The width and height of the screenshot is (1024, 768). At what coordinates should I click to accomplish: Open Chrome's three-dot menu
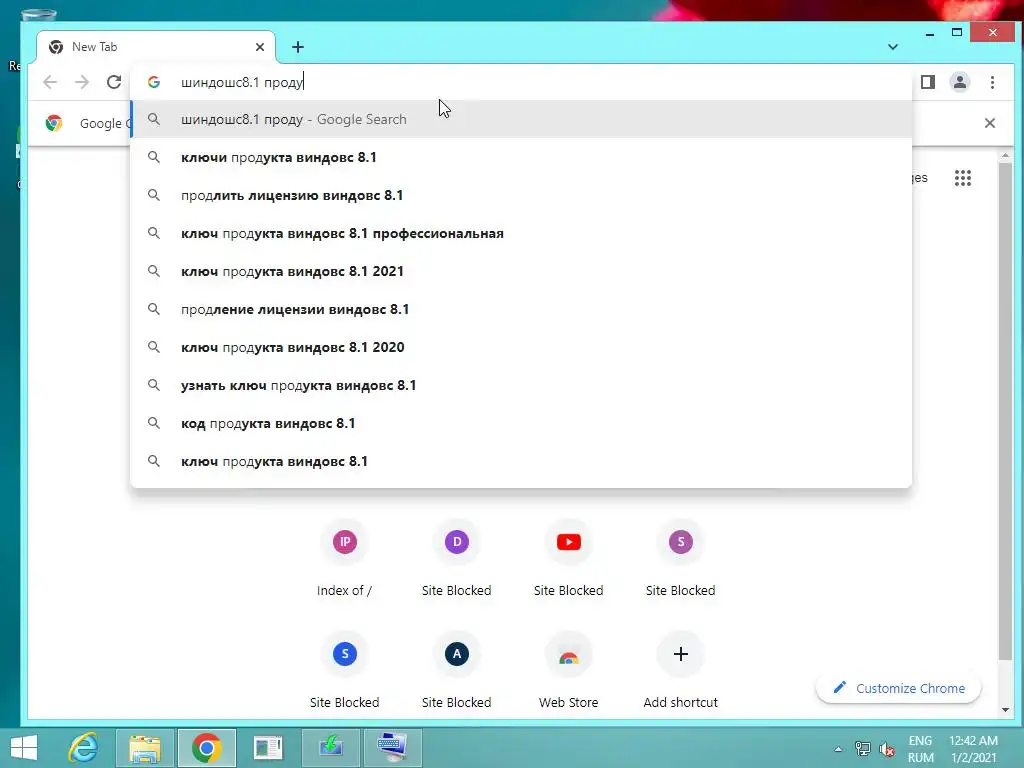(992, 82)
